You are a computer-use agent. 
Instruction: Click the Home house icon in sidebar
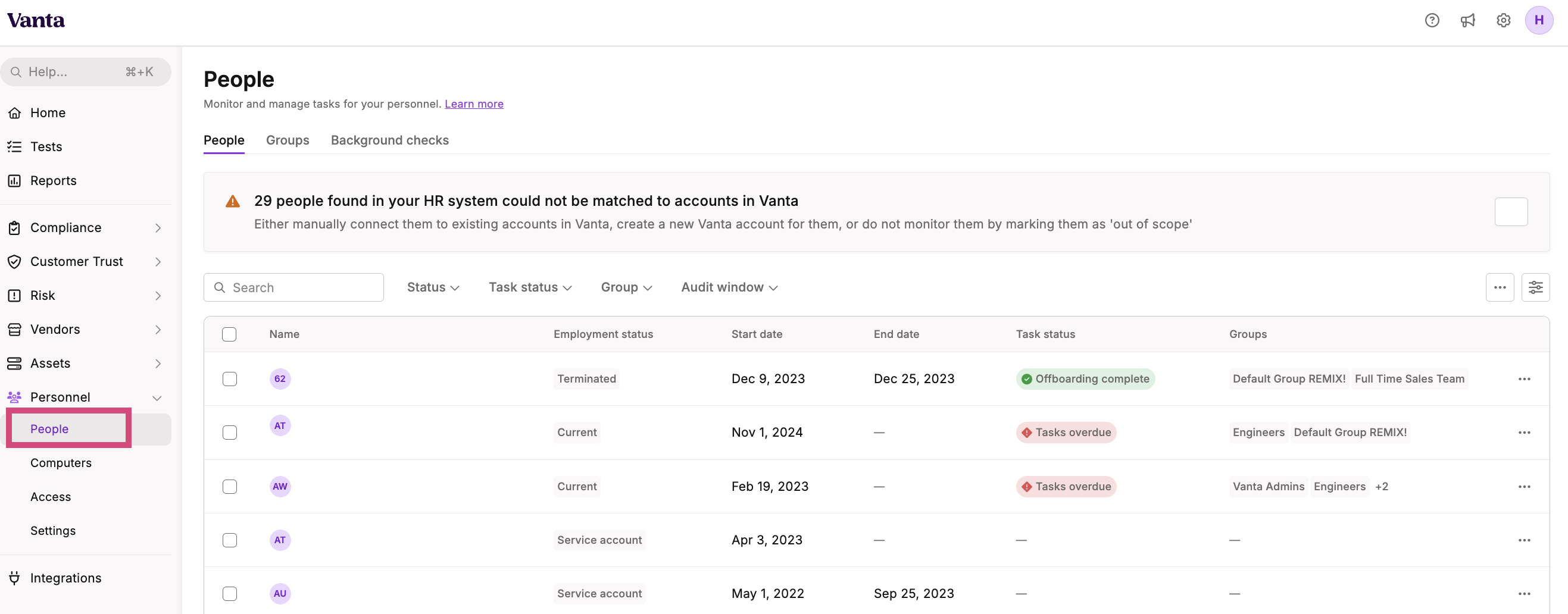15,113
